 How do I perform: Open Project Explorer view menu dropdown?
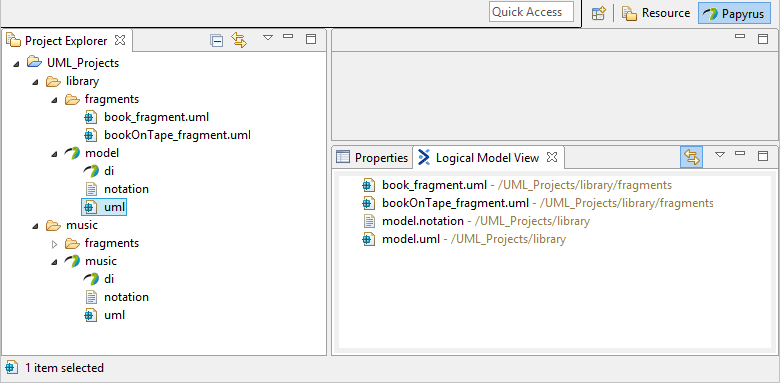pos(268,38)
